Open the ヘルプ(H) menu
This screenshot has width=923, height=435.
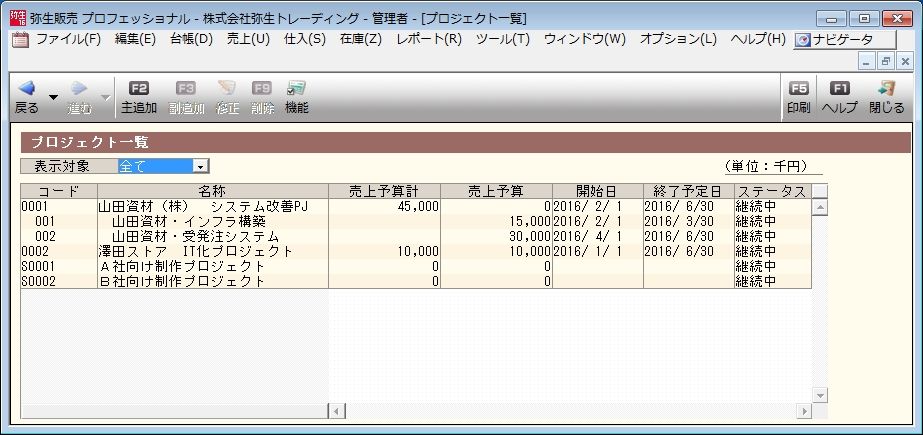pyautogui.click(x=758, y=39)
